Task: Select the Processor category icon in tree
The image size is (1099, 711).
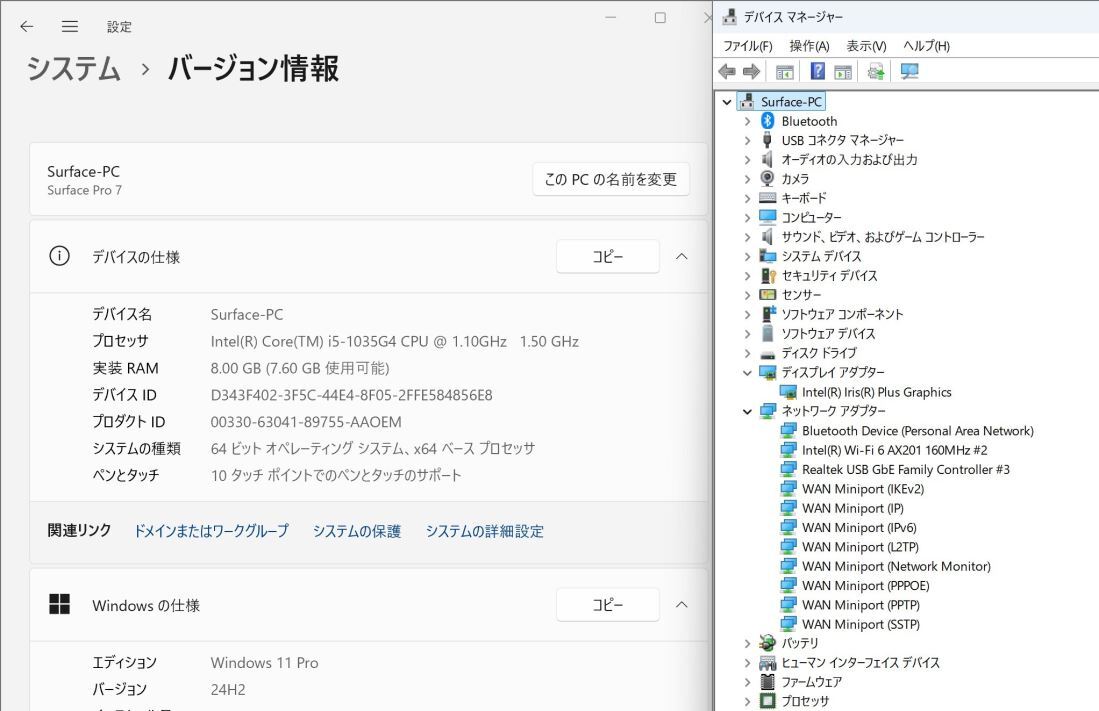Action: click(x=767, y=700)
